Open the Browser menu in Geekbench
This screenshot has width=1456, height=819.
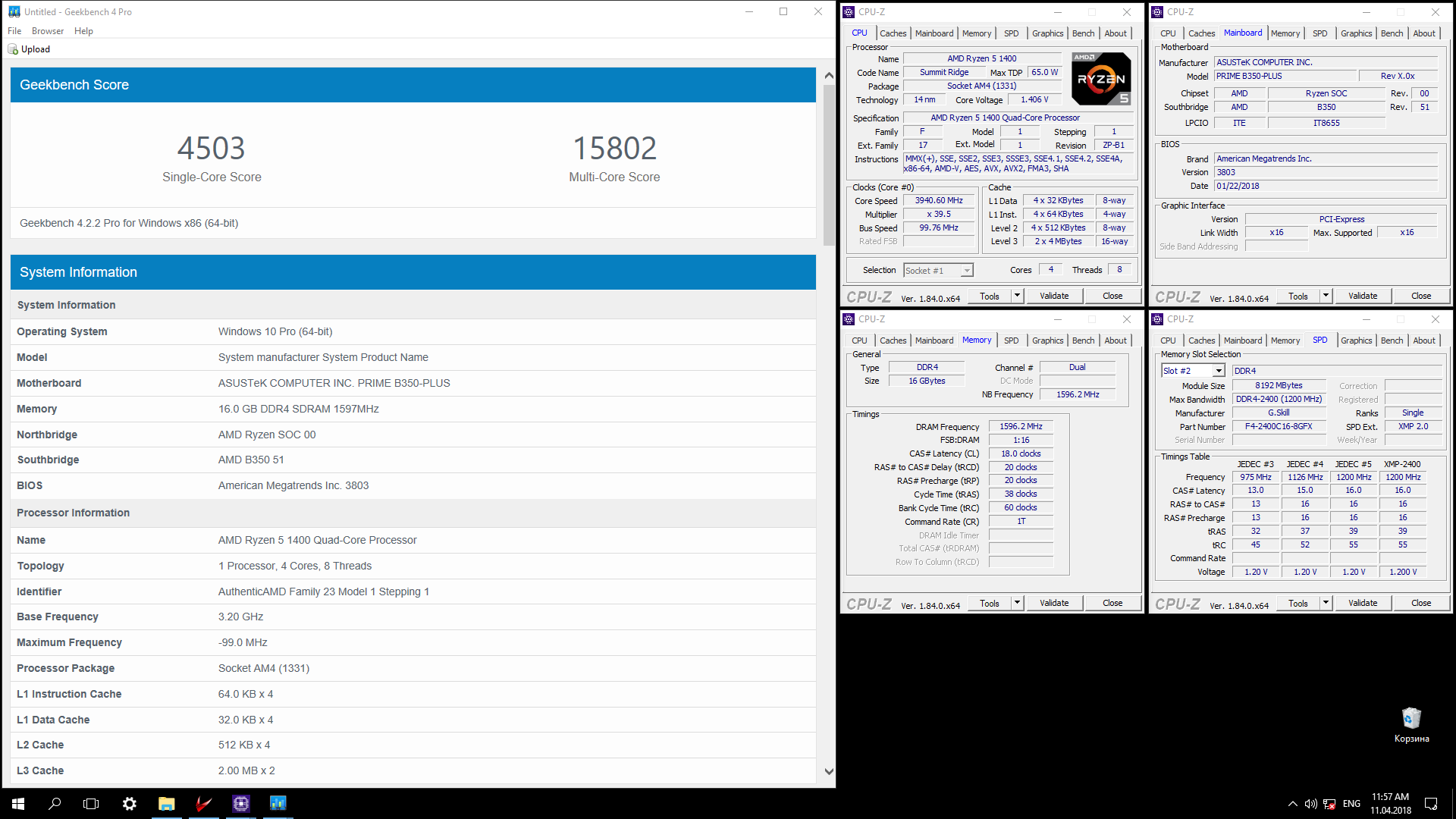click(48, 31)
